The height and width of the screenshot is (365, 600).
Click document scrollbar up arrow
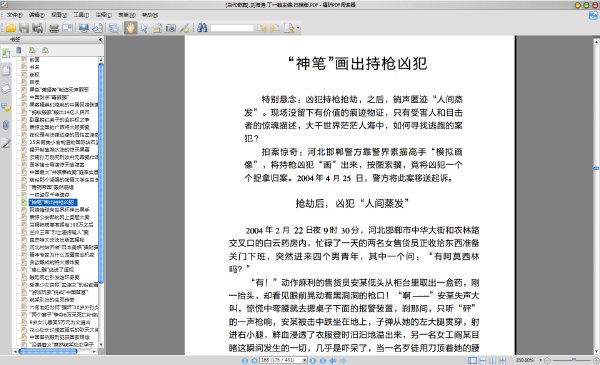pyautogui.click(x=596, y=41)
